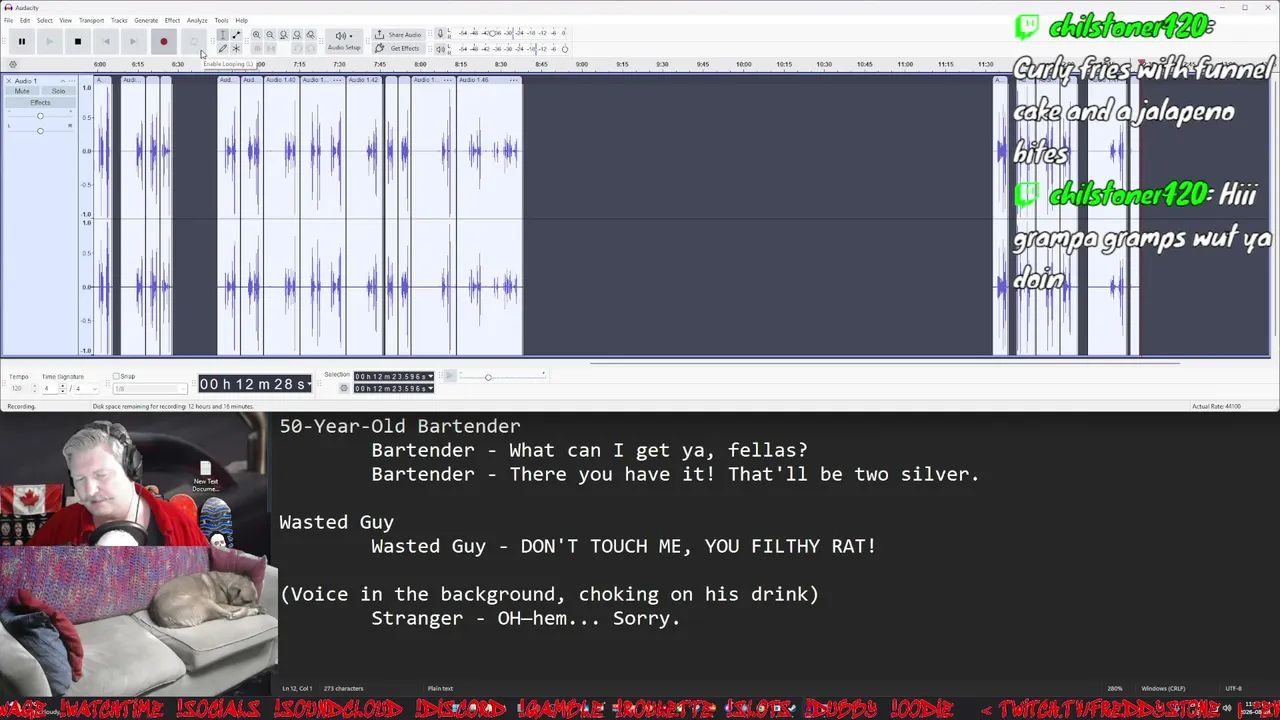Click the Tempo value field
1280x720 pixels.
point(20,388)
